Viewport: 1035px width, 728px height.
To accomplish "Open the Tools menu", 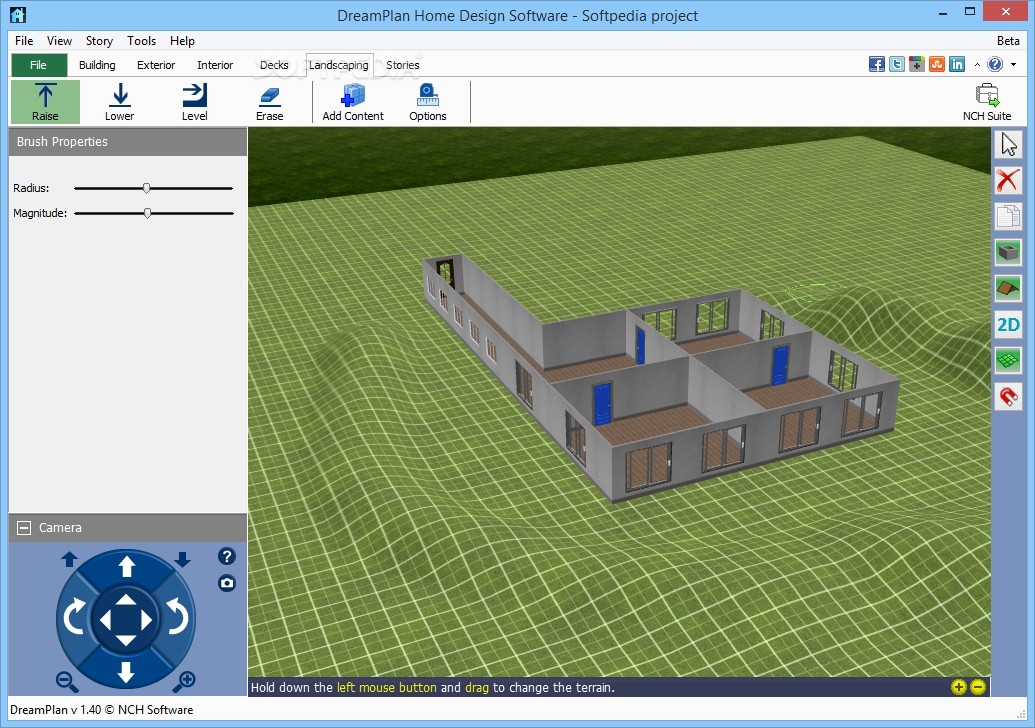I will [x=141, y=41].
